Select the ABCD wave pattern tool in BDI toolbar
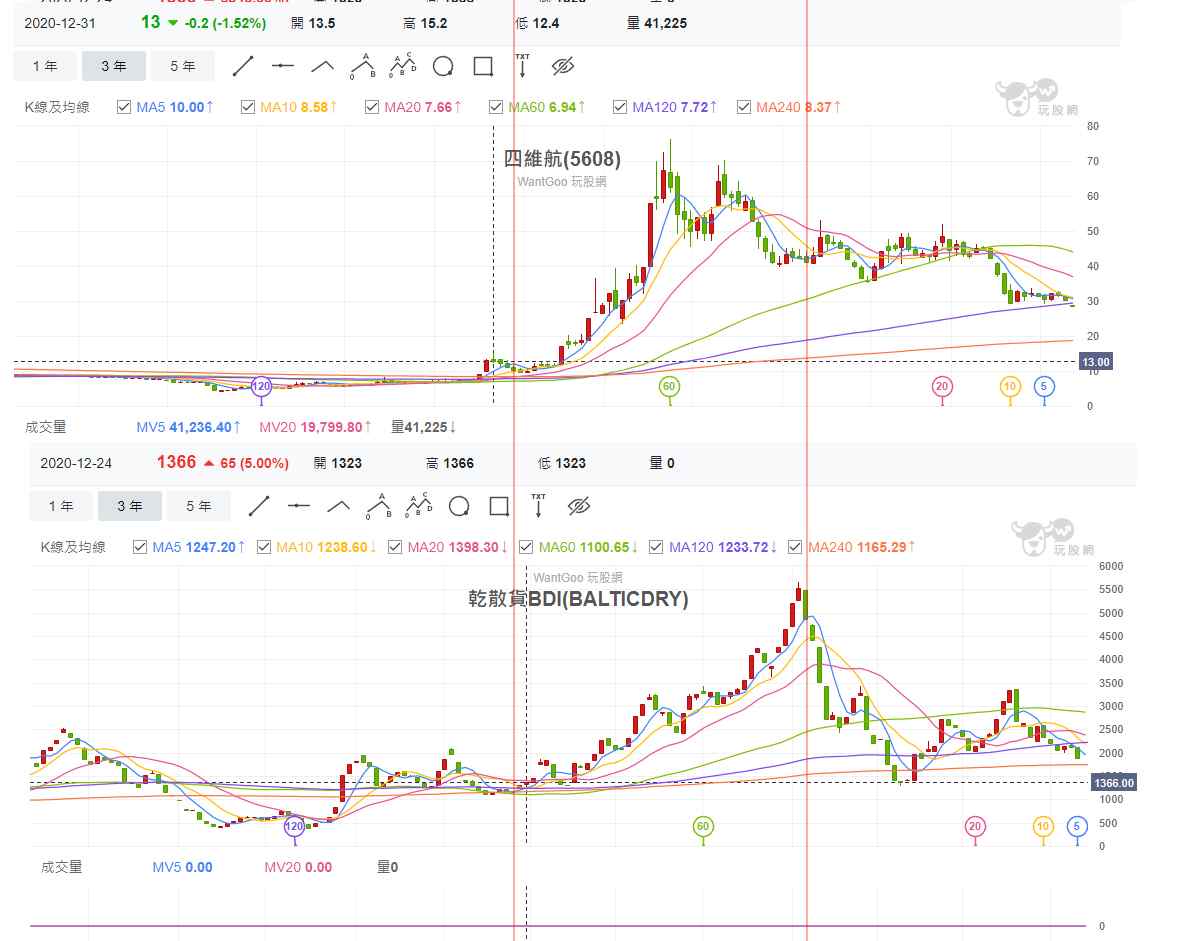This screenshot has width=1182, height=941. 419,506
